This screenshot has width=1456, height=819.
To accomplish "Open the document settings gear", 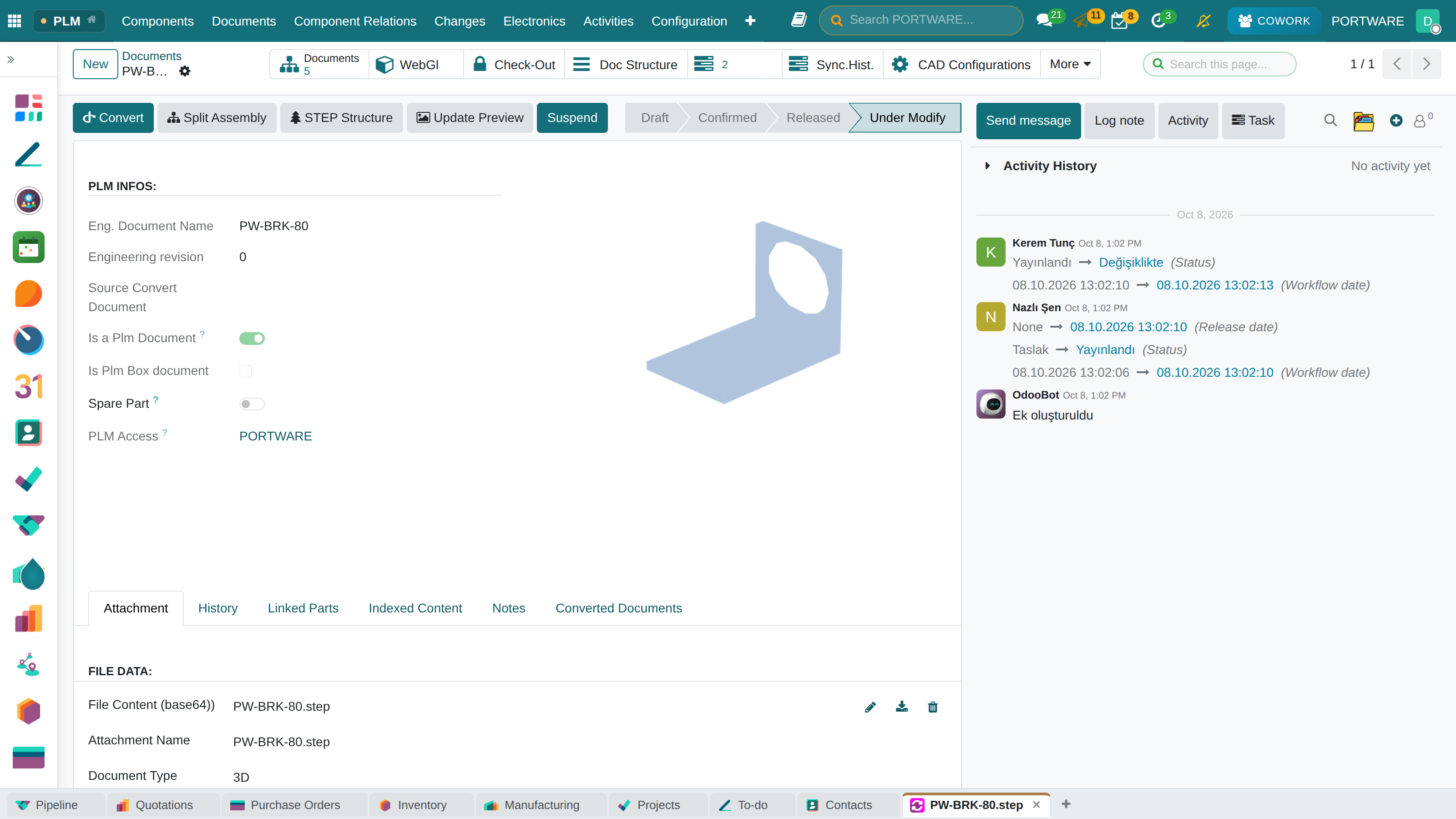I will point(184,71).
